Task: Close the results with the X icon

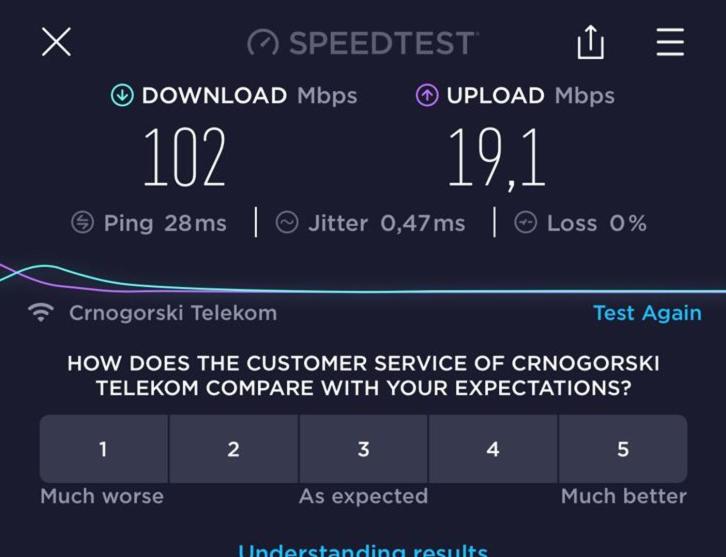Action: 56,42
